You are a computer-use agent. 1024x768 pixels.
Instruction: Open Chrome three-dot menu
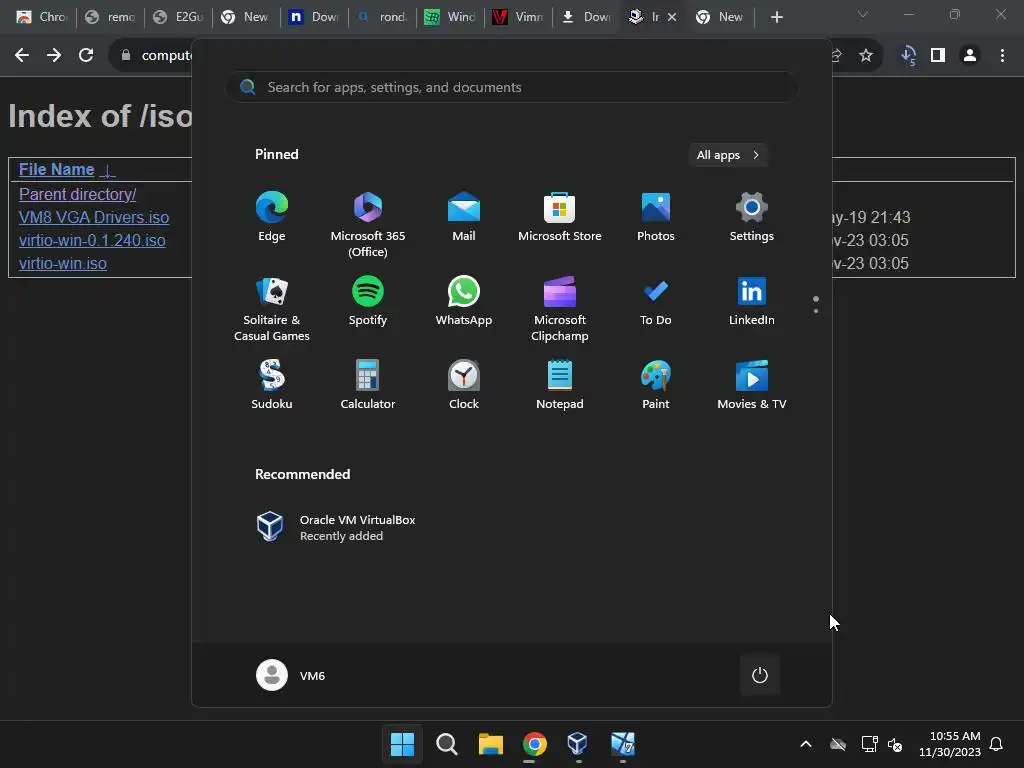tap(1002, 56)
